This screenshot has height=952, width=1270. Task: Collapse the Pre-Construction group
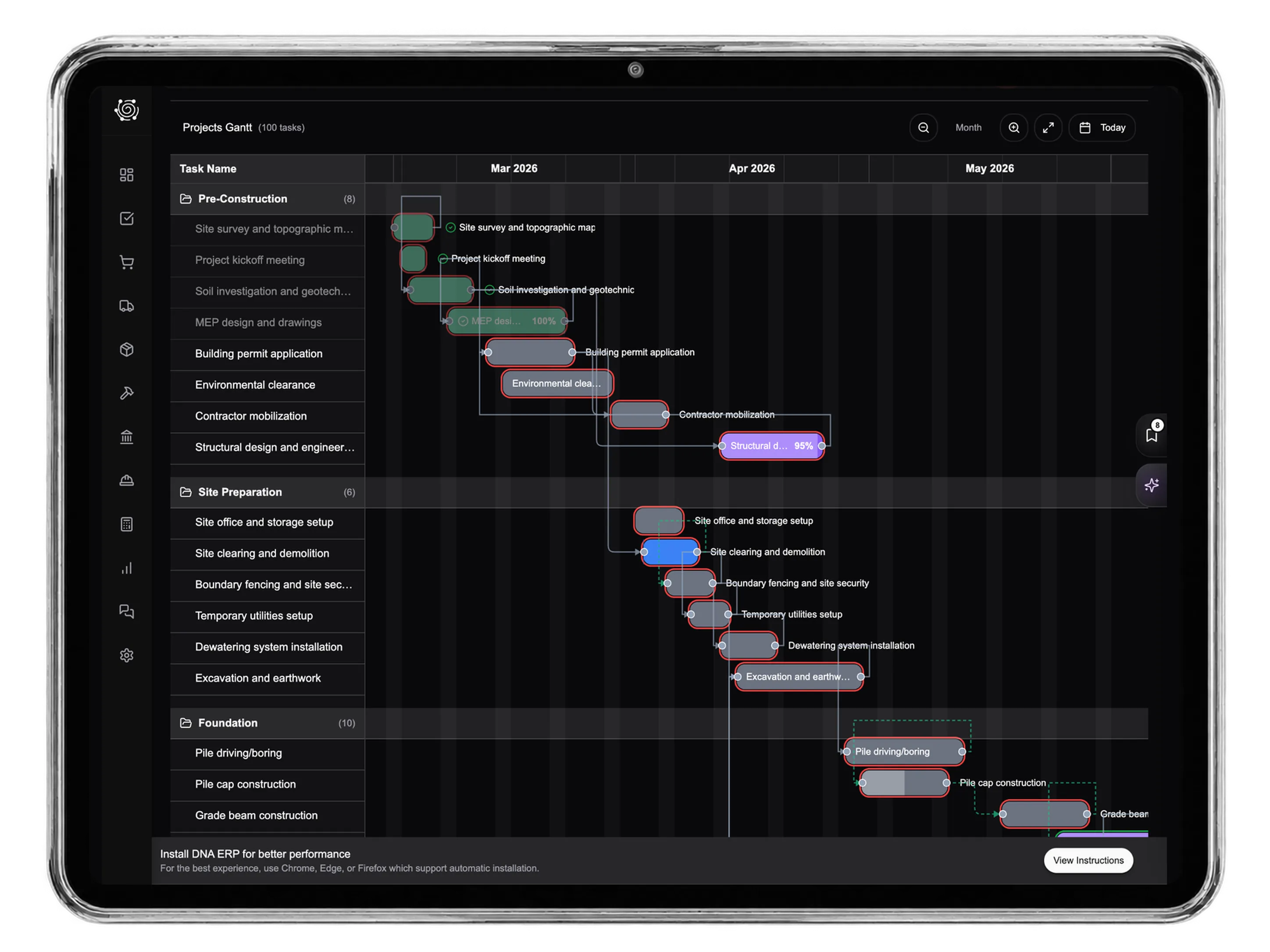268,199
